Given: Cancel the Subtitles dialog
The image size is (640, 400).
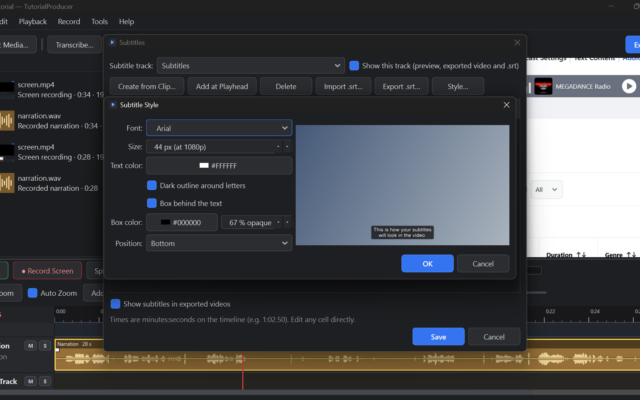Looking at the screenshot, I should (494, 337).
